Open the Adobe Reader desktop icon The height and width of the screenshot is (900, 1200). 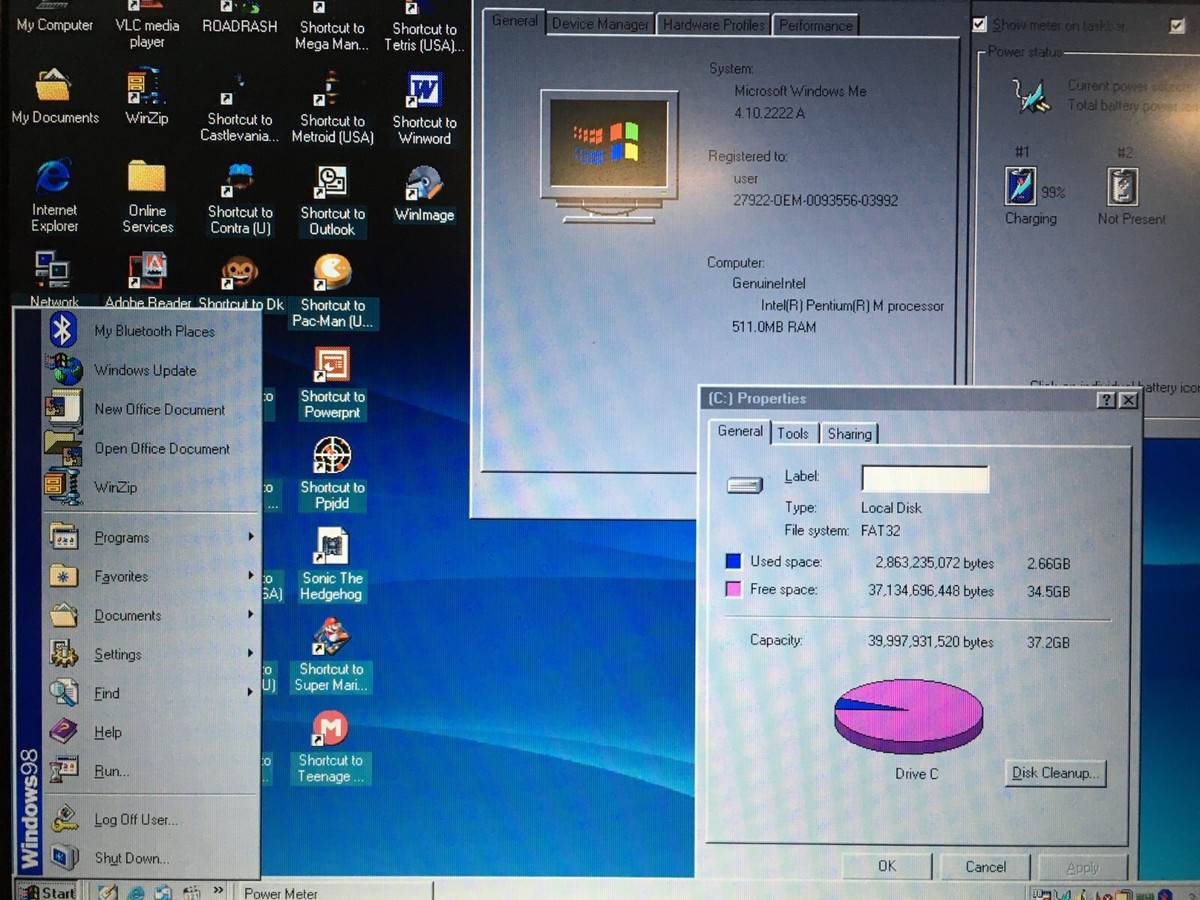pyautogui.click(x=147, y=282)
